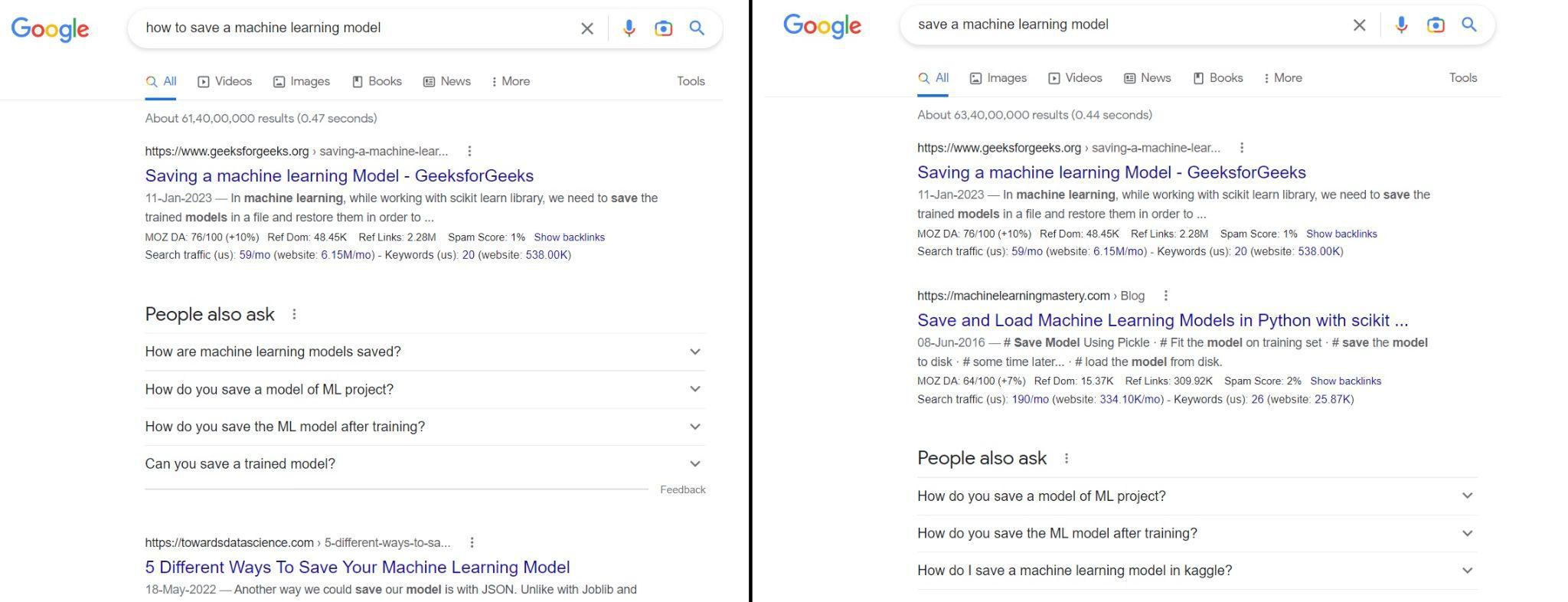Open "5 Different Ways To Save Your Machine Learning Model"
This screenshot has height=602, width=1568.
(x=358, y=567)
